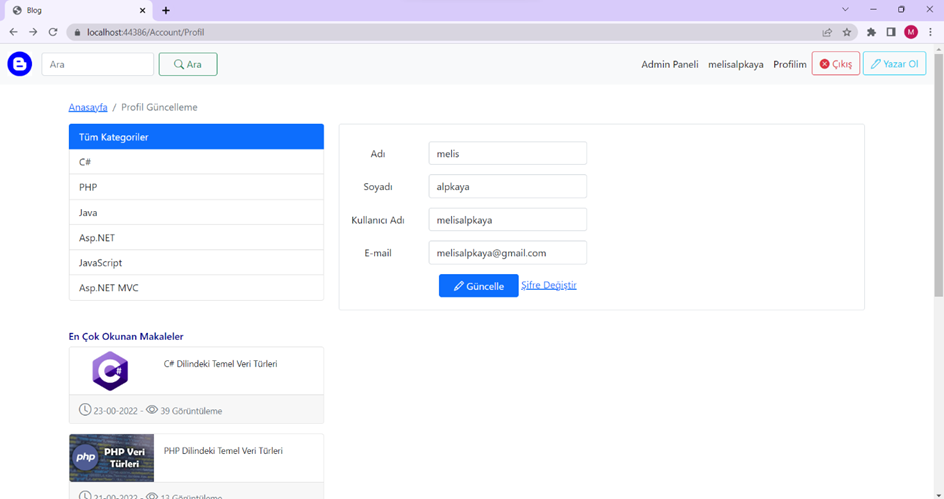Select the Asp.NET MVC category
Image resolution: width=944 pixels, height=499 pixels.
[196, 288]
